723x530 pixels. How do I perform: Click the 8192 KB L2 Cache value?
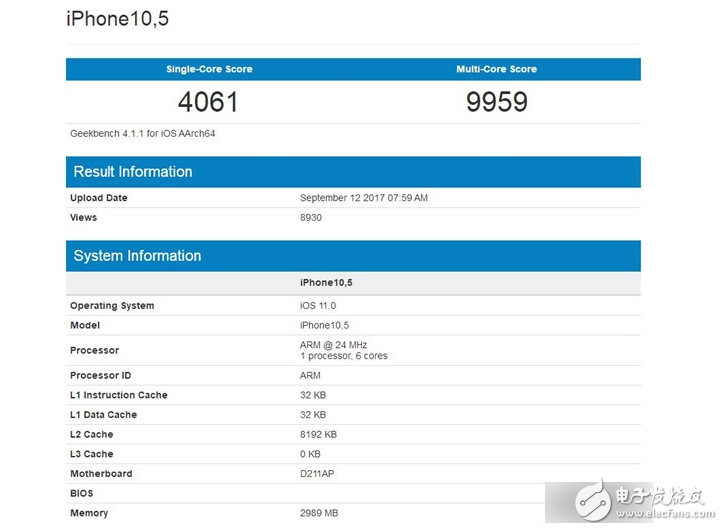click(319, 434)
